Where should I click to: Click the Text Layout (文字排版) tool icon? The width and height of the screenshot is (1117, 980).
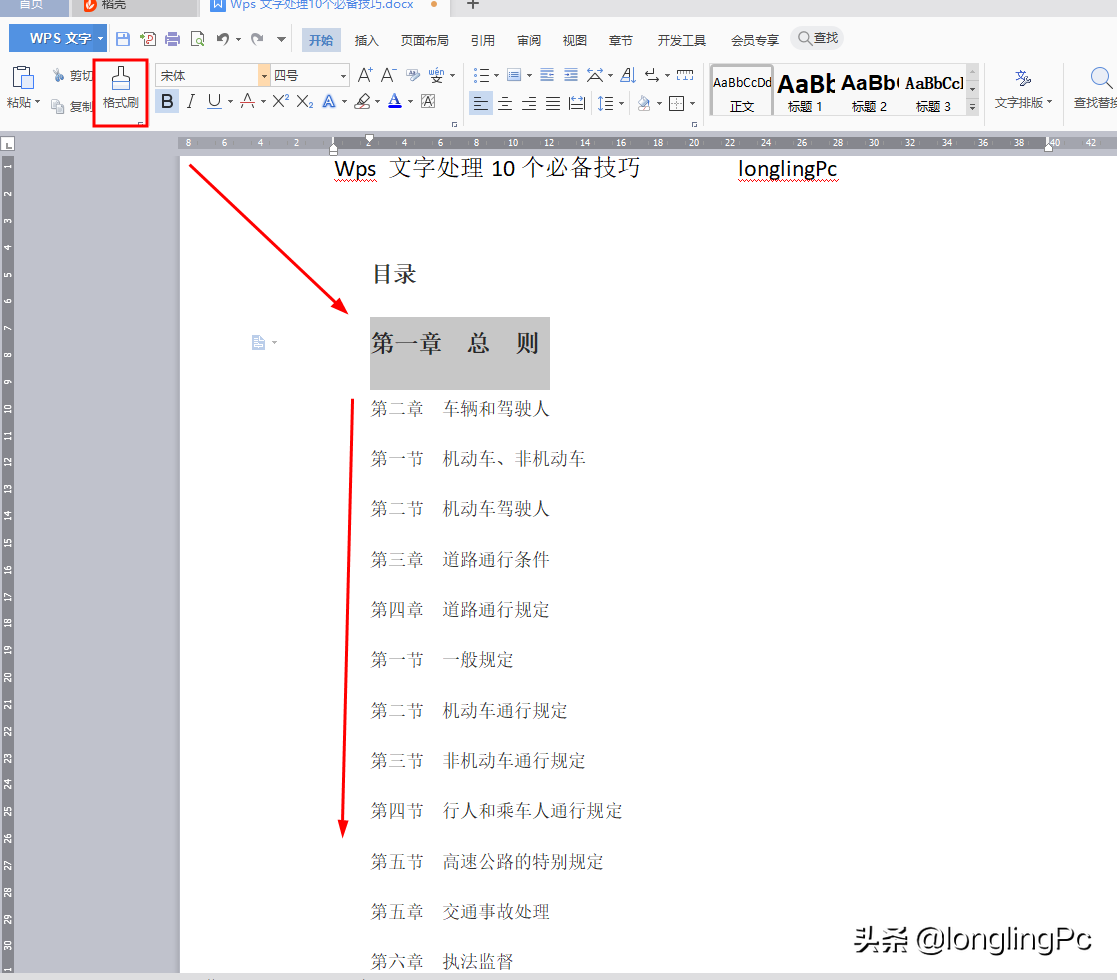click(x=1023, y=78)
